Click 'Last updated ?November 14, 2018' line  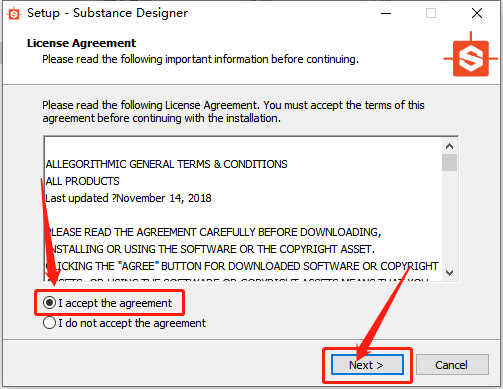[128, 198]
